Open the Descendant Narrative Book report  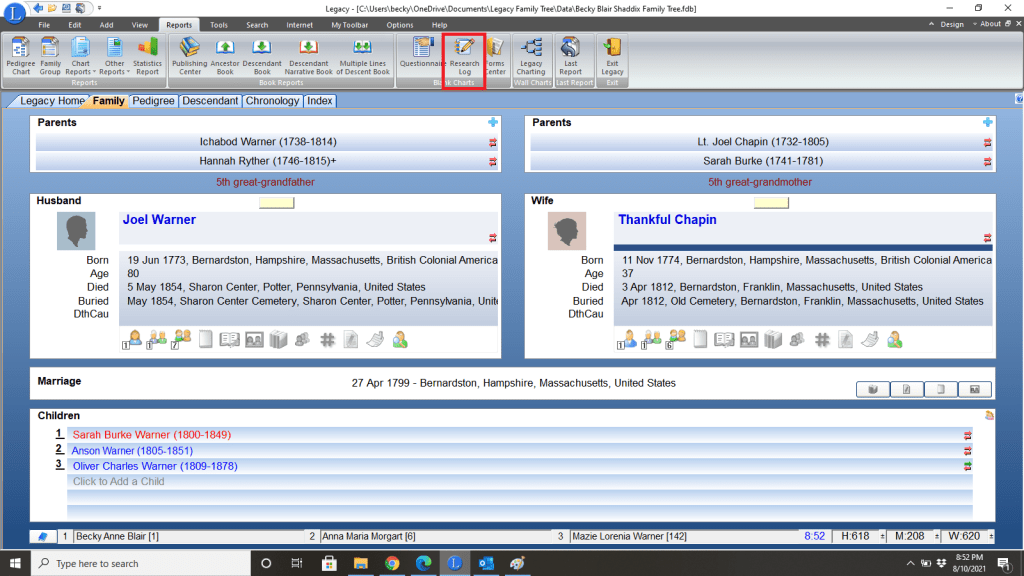coord(308,59)
